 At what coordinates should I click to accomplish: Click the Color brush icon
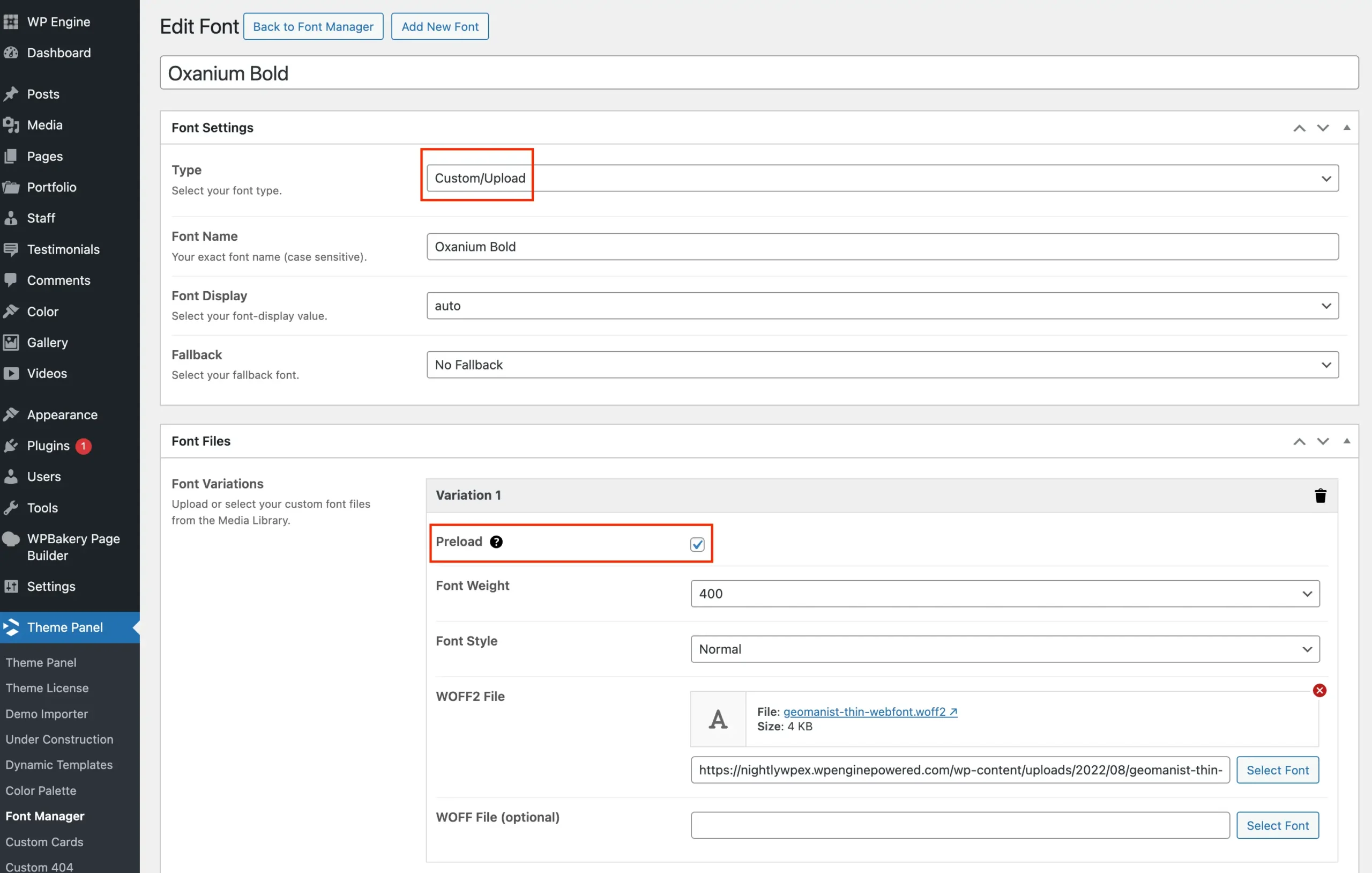coord(11,312)
